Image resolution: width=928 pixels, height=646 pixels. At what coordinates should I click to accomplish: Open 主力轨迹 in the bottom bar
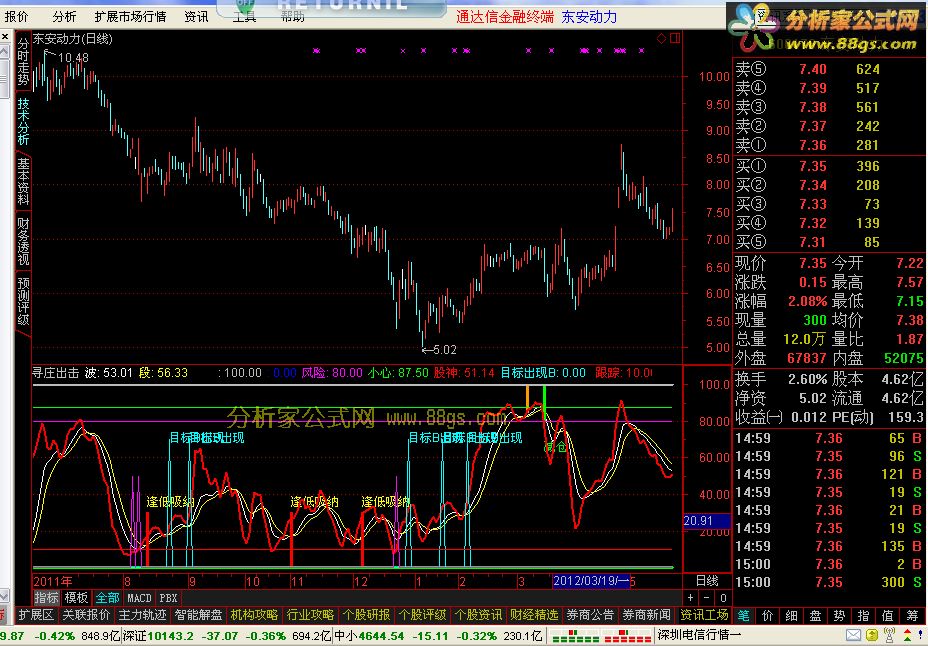tap(142, 615)
